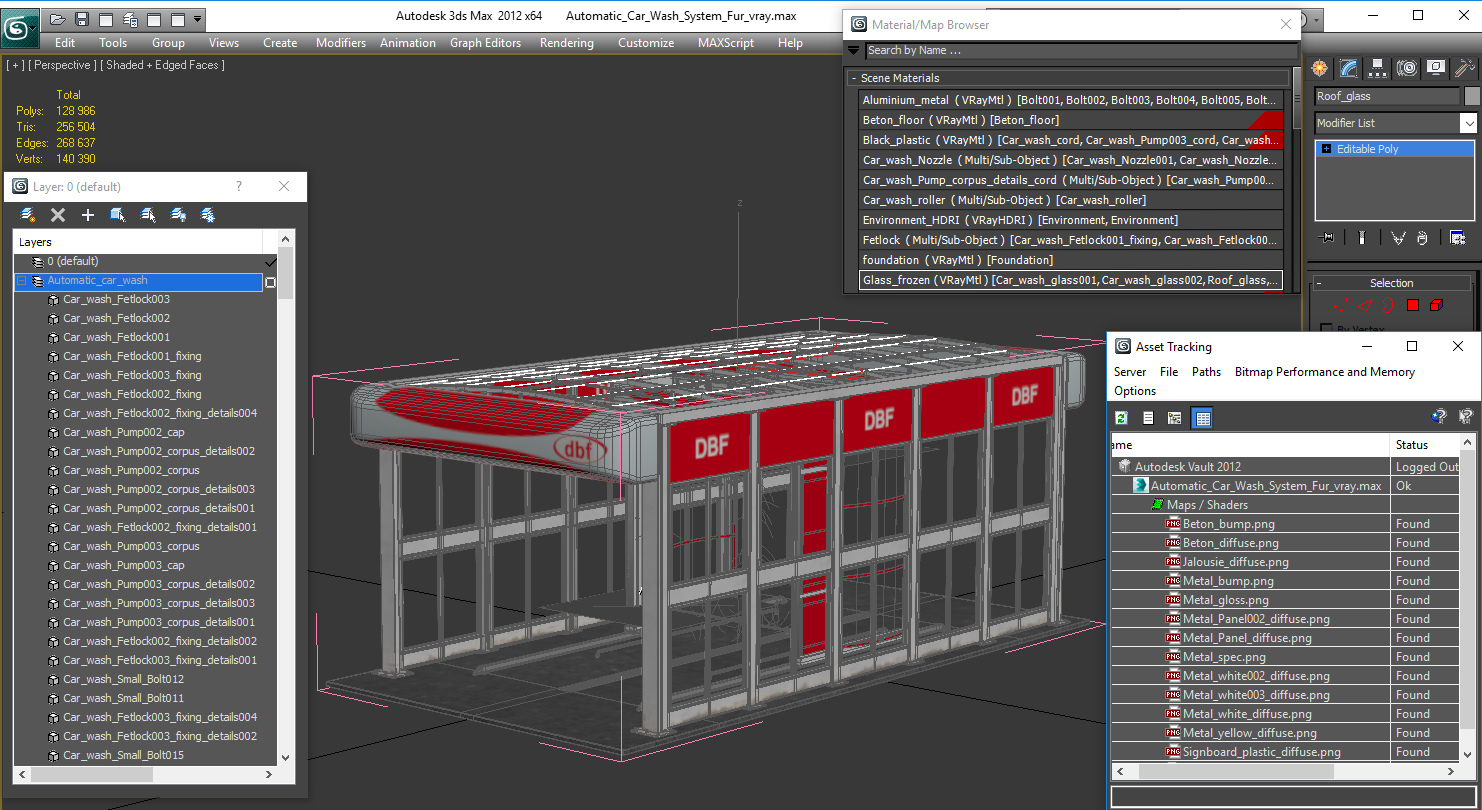Viewport: 1482px width, 810px height.
Task: Open the Rendering menu
Action: point(566,43)
